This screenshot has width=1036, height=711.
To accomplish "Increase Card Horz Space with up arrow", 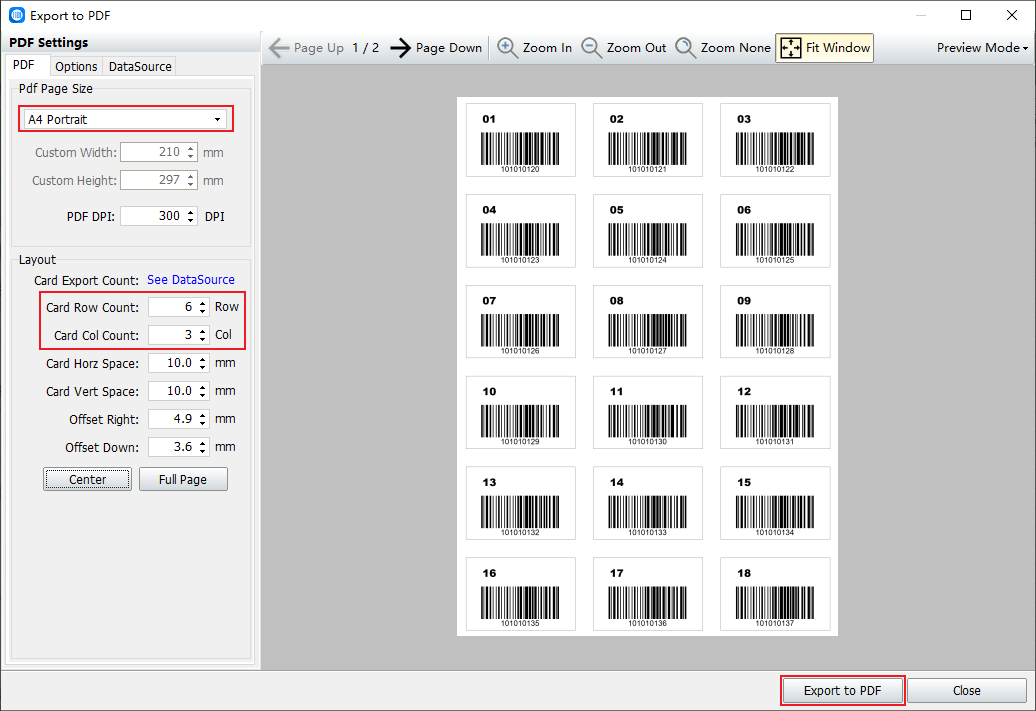I will (x=203, y=358).
